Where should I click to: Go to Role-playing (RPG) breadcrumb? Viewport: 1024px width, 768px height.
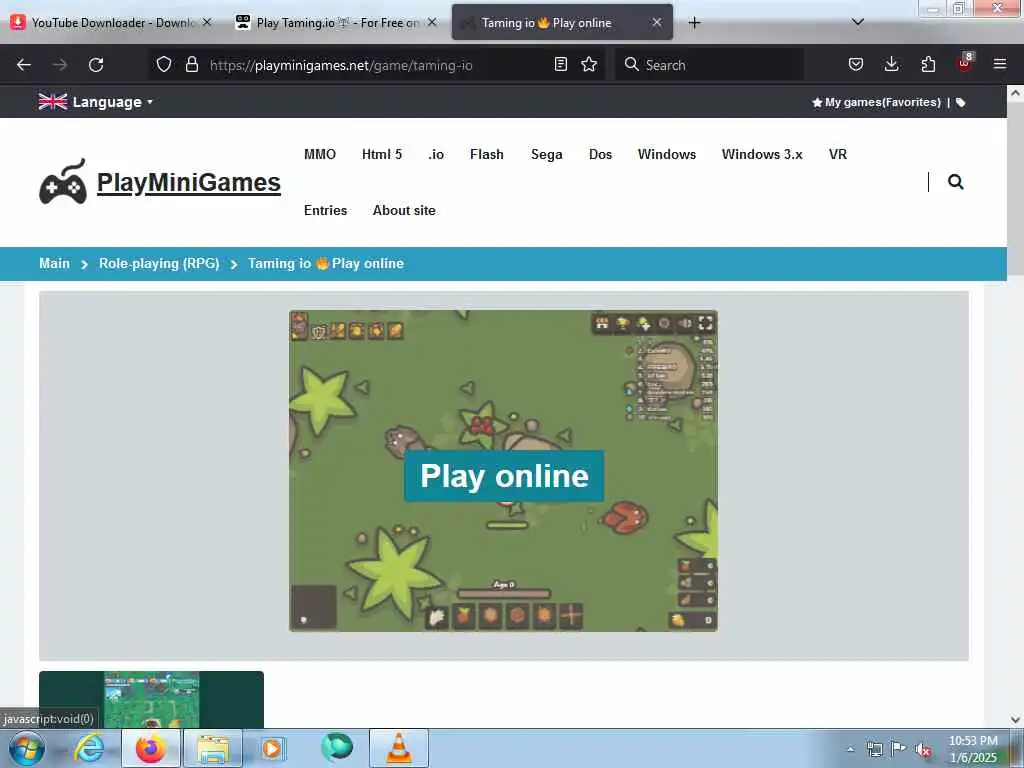(x=159, y=263)
